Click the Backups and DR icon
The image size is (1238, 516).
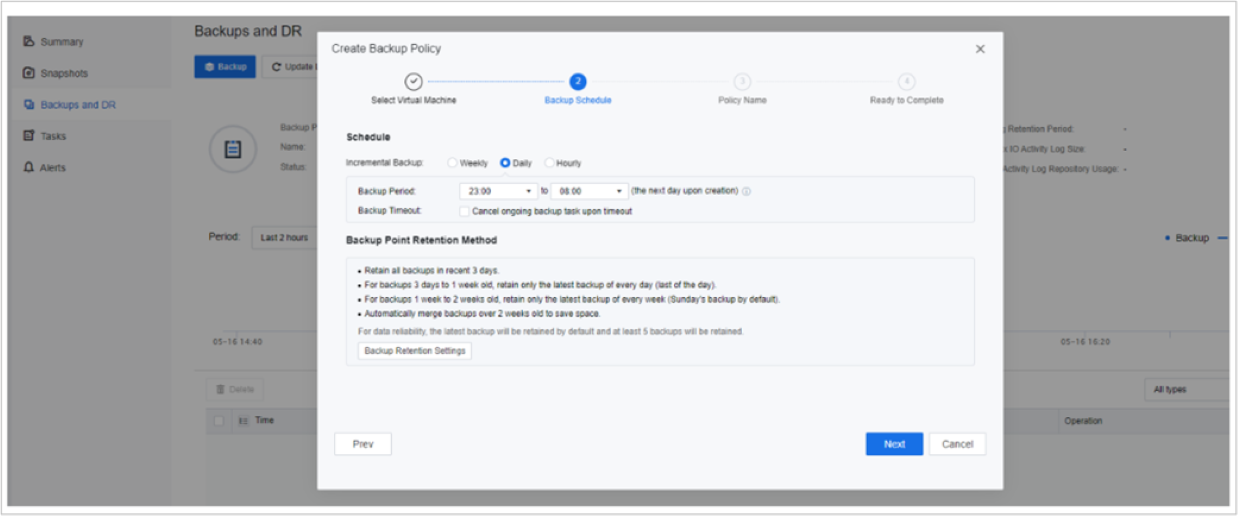click(x=29, y=104)
